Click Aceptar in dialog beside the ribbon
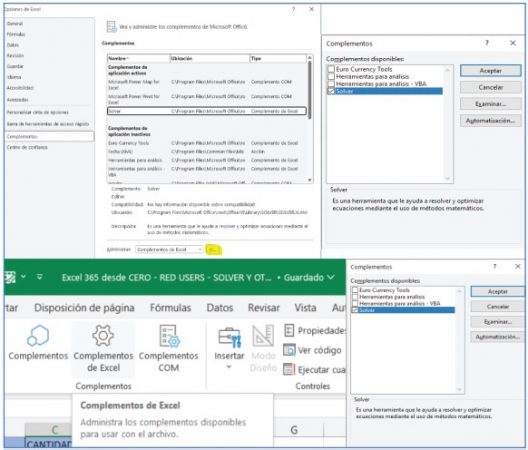 point(498,291)
